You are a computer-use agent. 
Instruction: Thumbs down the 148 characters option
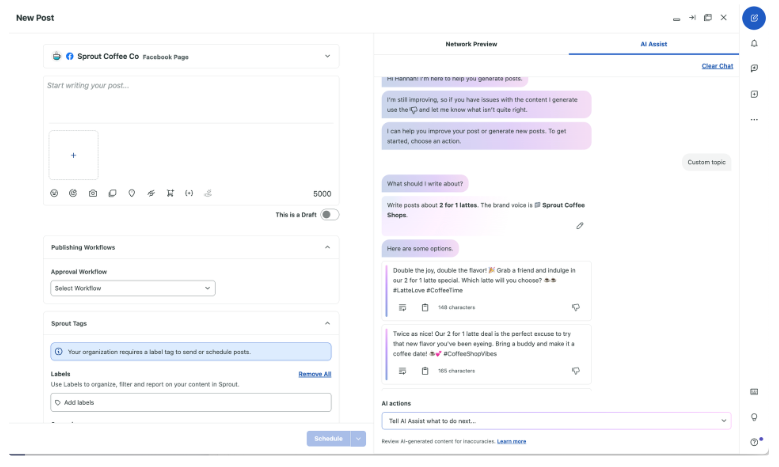coord(576,308)
